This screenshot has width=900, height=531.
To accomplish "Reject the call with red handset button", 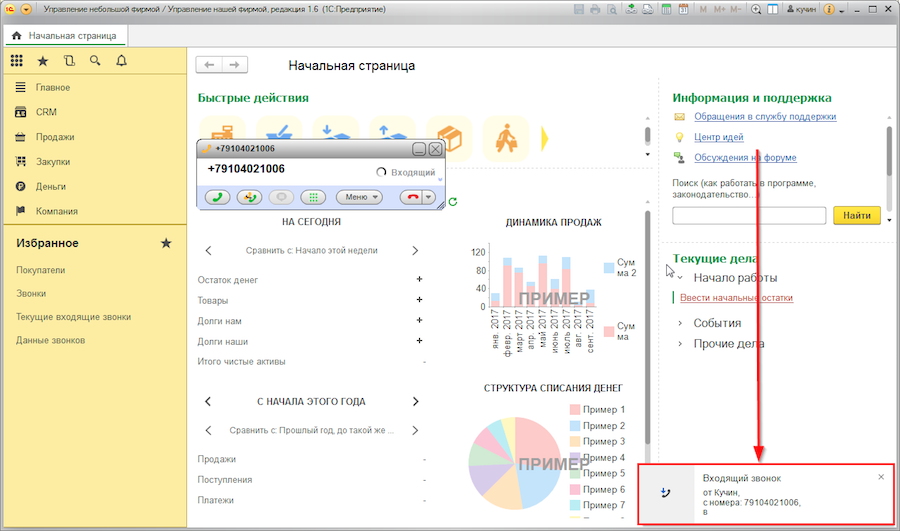I will click(412, 197).
